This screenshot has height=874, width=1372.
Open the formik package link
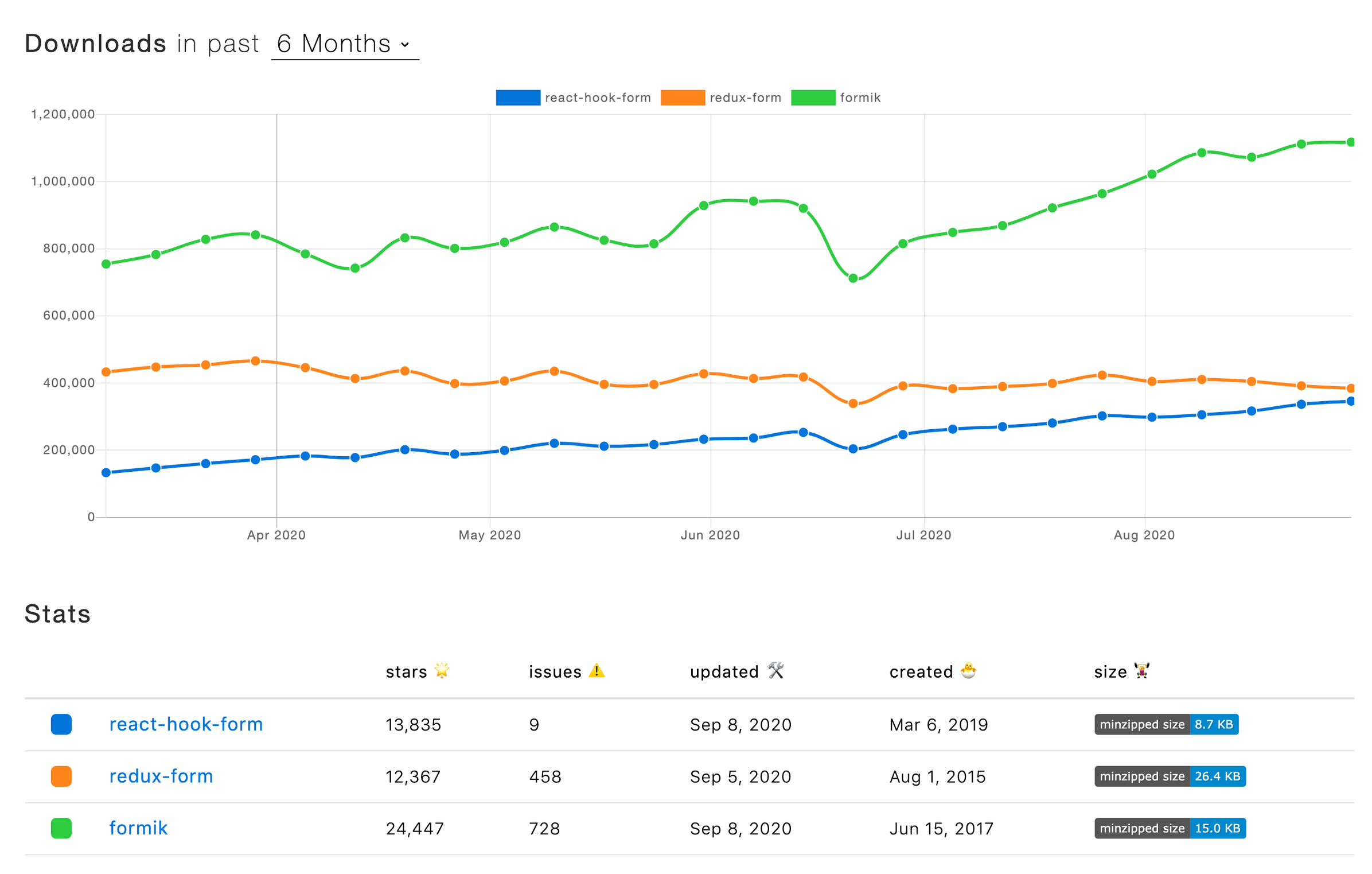coord(138,828)
